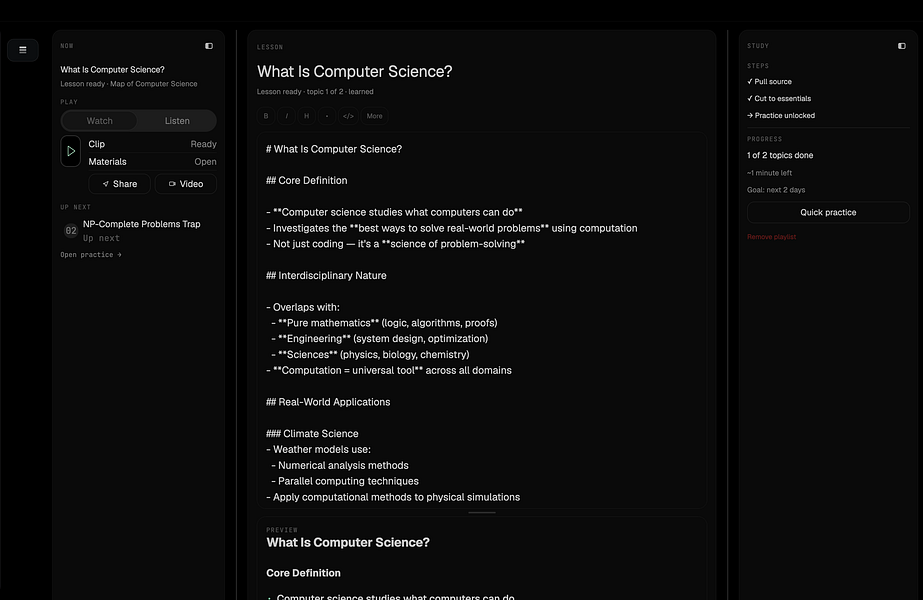
Task: Apply italic formatting with the I button
Action: click(x=287, y=116)
